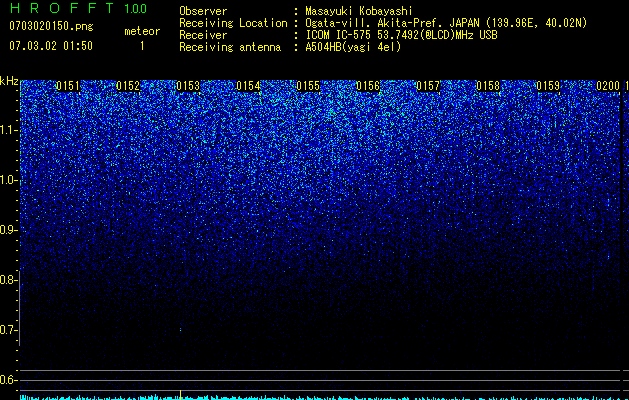
Task: Click the kHz axis unit label
Action: pyautogui.click(x=9, y=81)
